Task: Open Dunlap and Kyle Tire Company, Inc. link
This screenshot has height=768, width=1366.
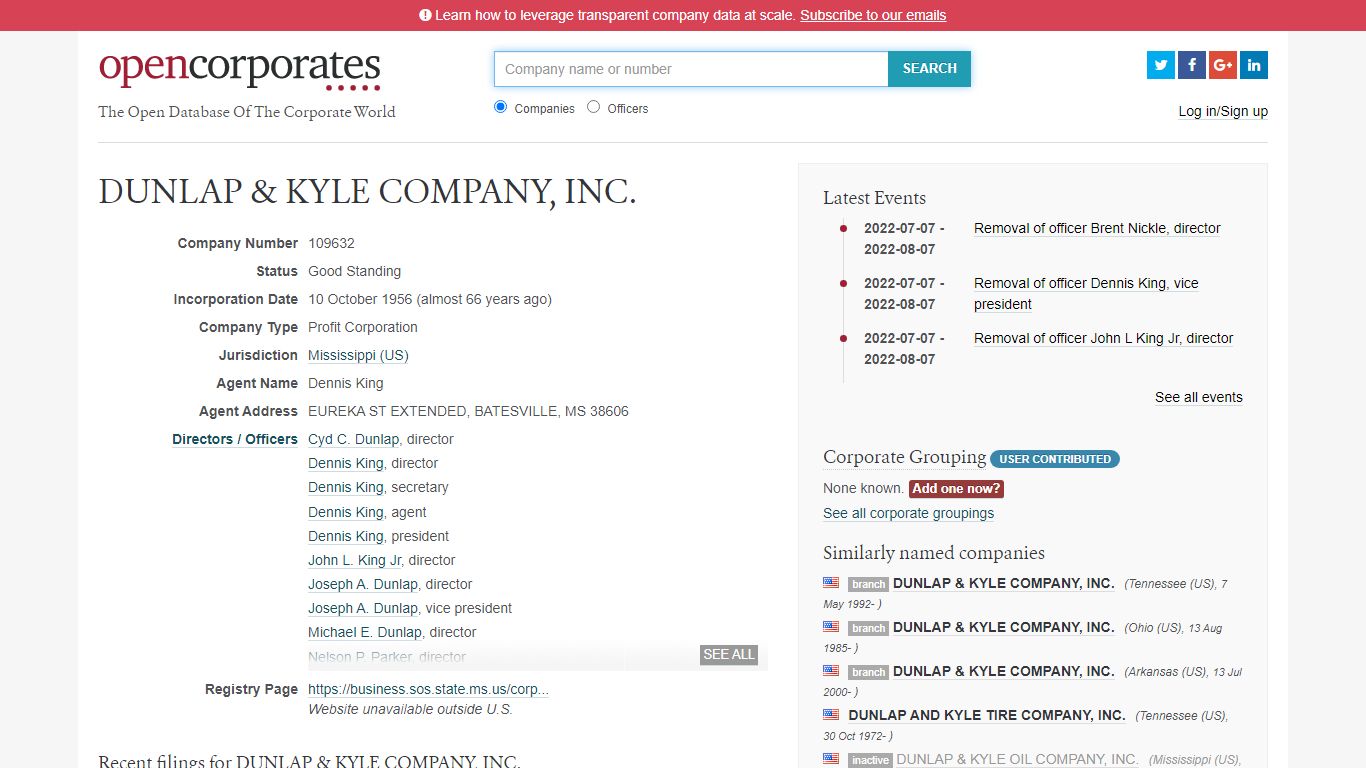Action: [986, 715]
